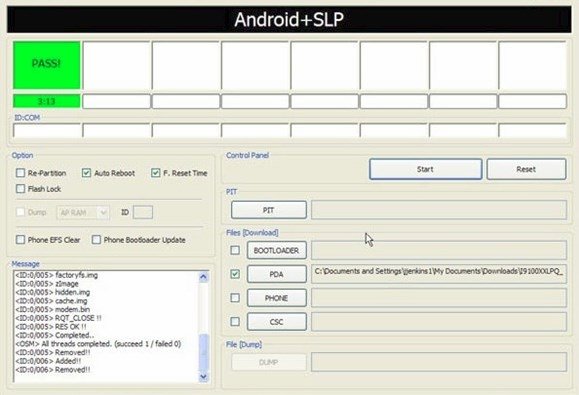Click the Start button in Control Panel
579x395 pixels.
[425, 169]
